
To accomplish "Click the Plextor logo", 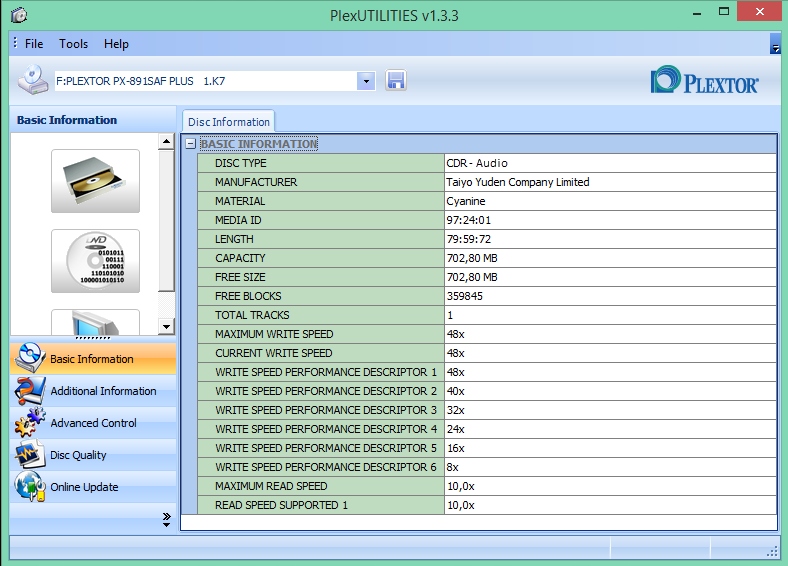I will (705, 82).
